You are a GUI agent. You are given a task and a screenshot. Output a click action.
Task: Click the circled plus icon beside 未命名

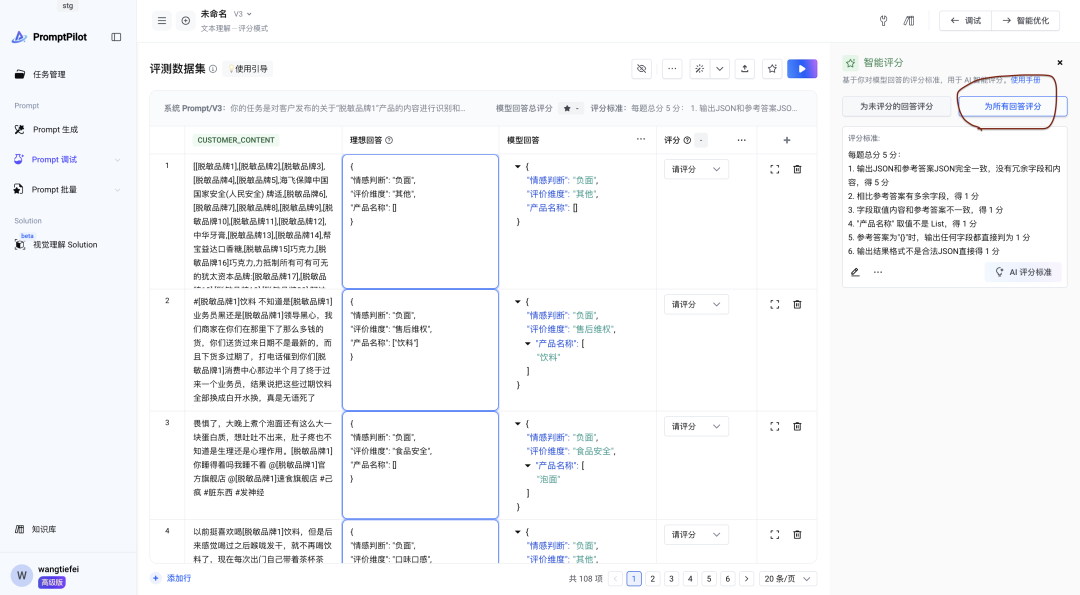185,21
